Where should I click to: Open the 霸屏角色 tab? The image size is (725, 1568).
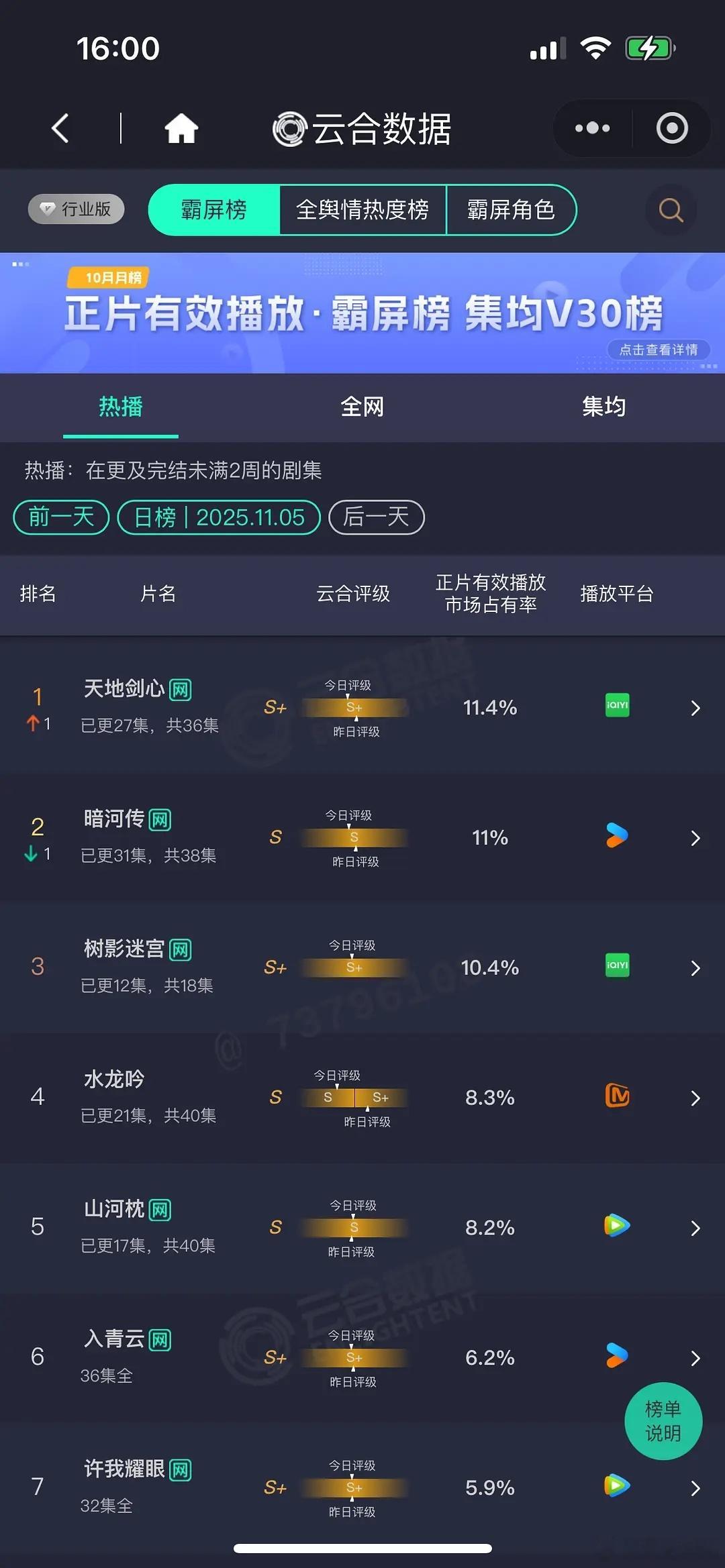click(x=512, y=210)
